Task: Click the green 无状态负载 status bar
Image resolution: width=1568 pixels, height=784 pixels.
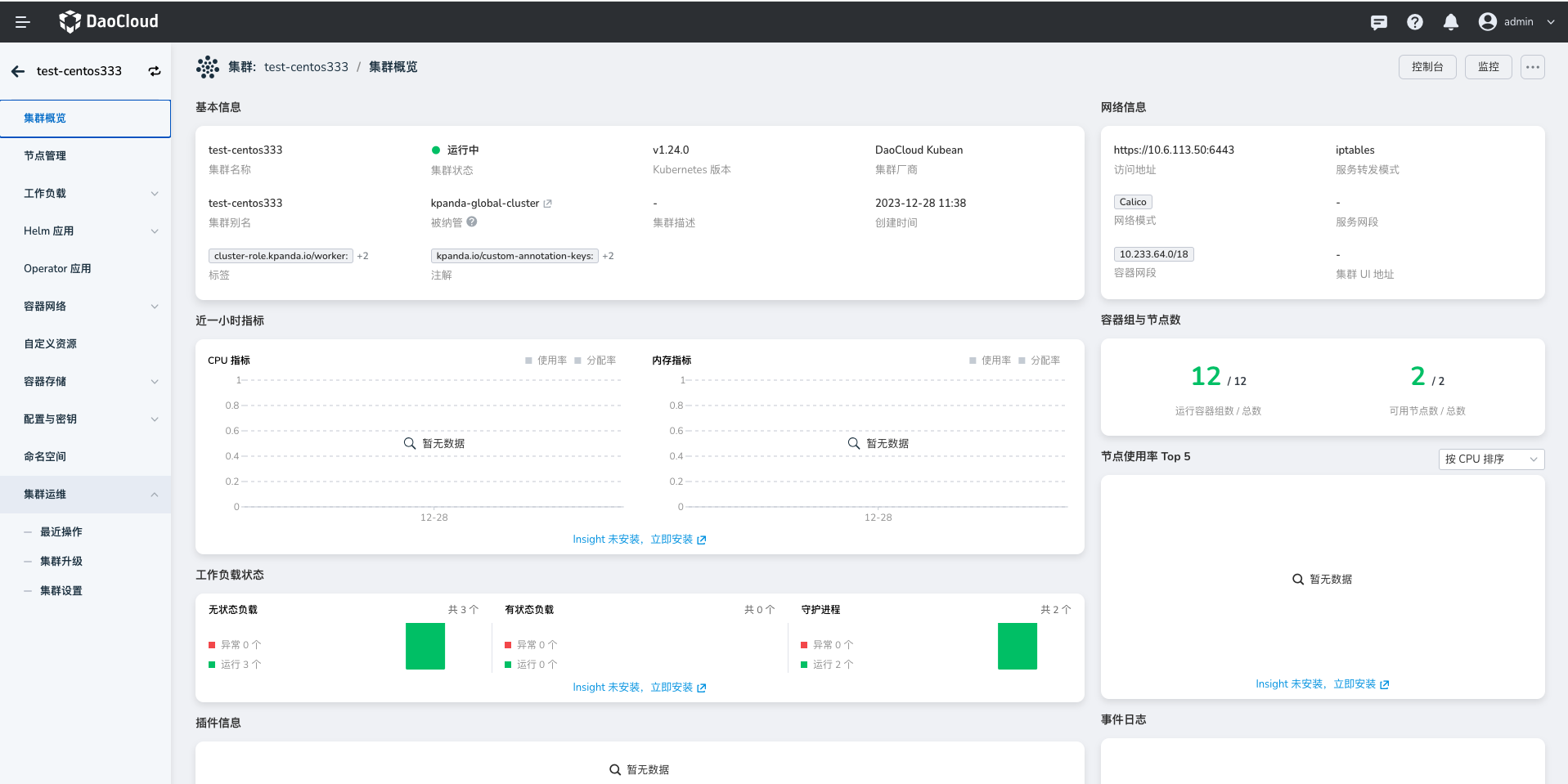Action: coord(425,646)
